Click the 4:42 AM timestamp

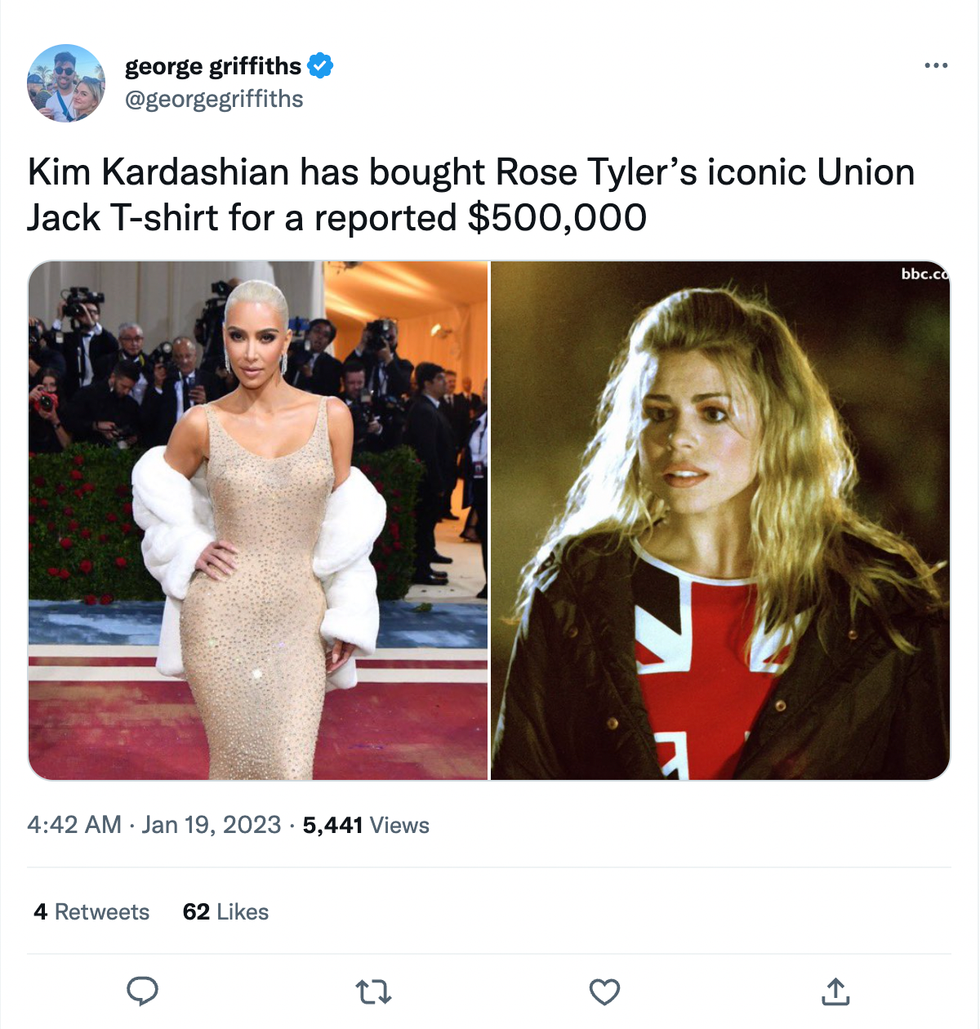pos(74,824)
